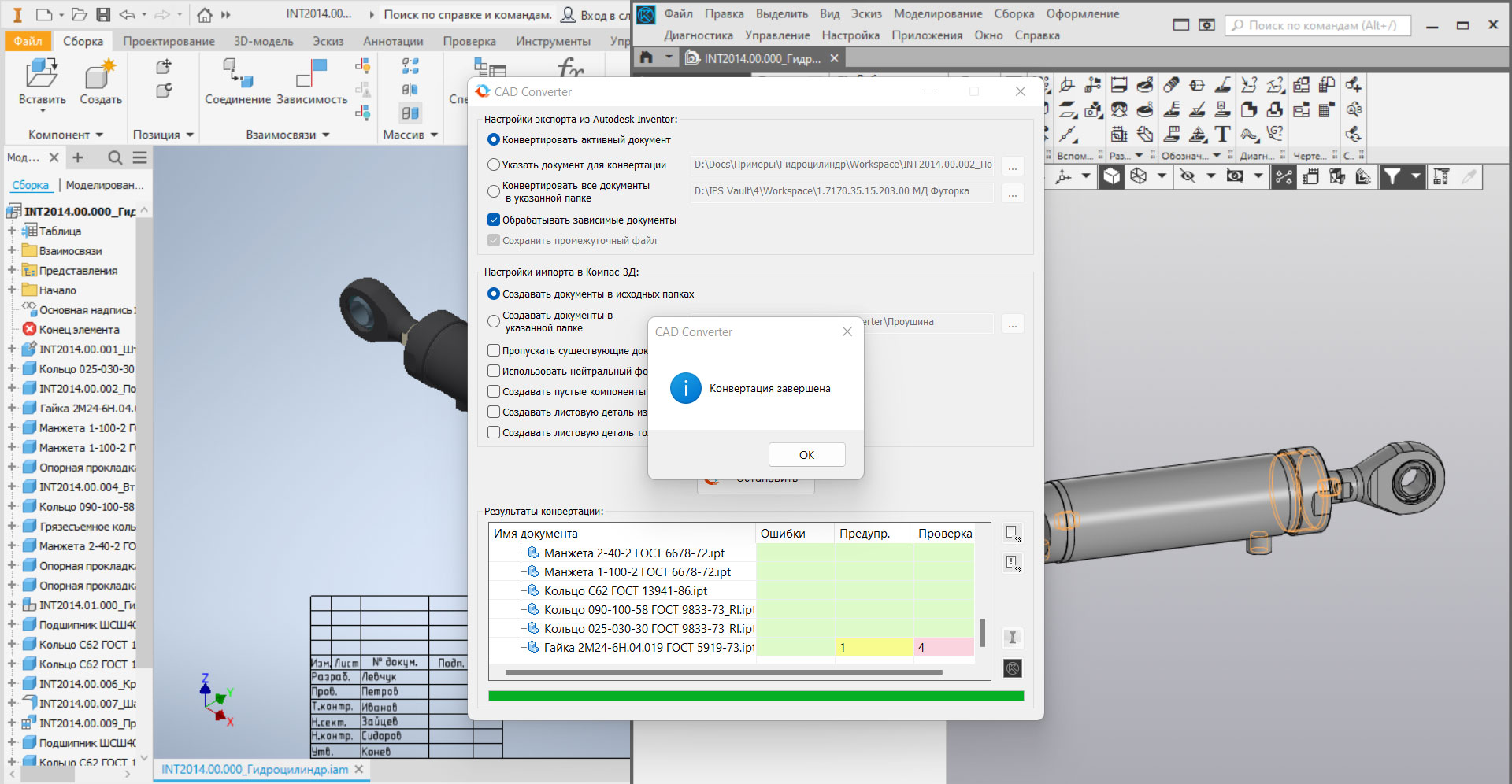Click the Создать component icon
This screenshot has height=784, width=1512.
click(x=100, y=74)
